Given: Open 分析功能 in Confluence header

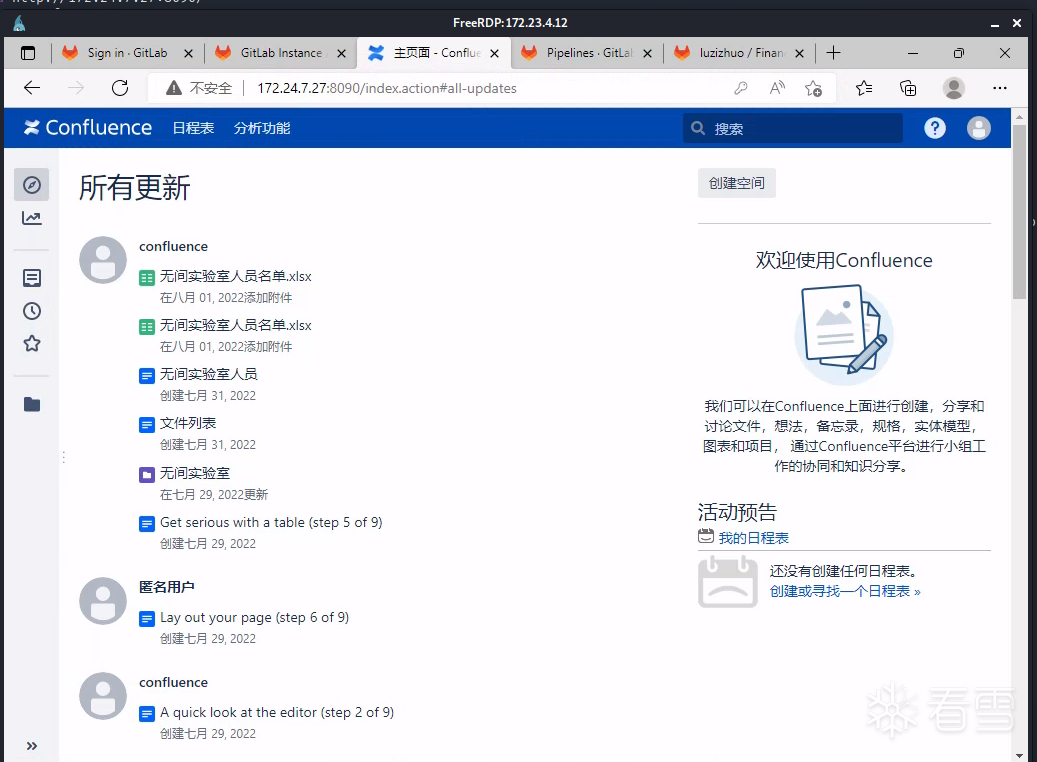Looking at the screenshot, I should [x=262, y=128].
